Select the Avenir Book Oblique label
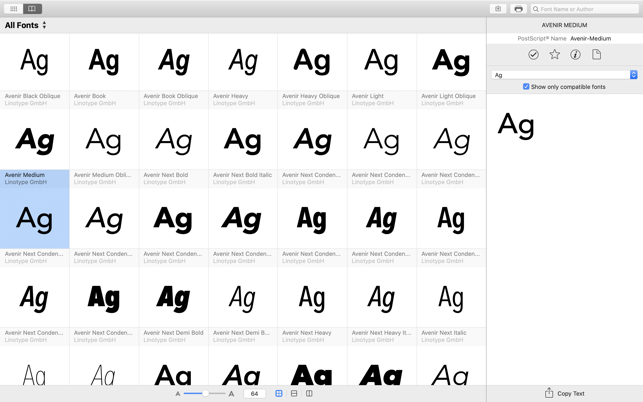643x402 pixels. click(x=171, y=96)
